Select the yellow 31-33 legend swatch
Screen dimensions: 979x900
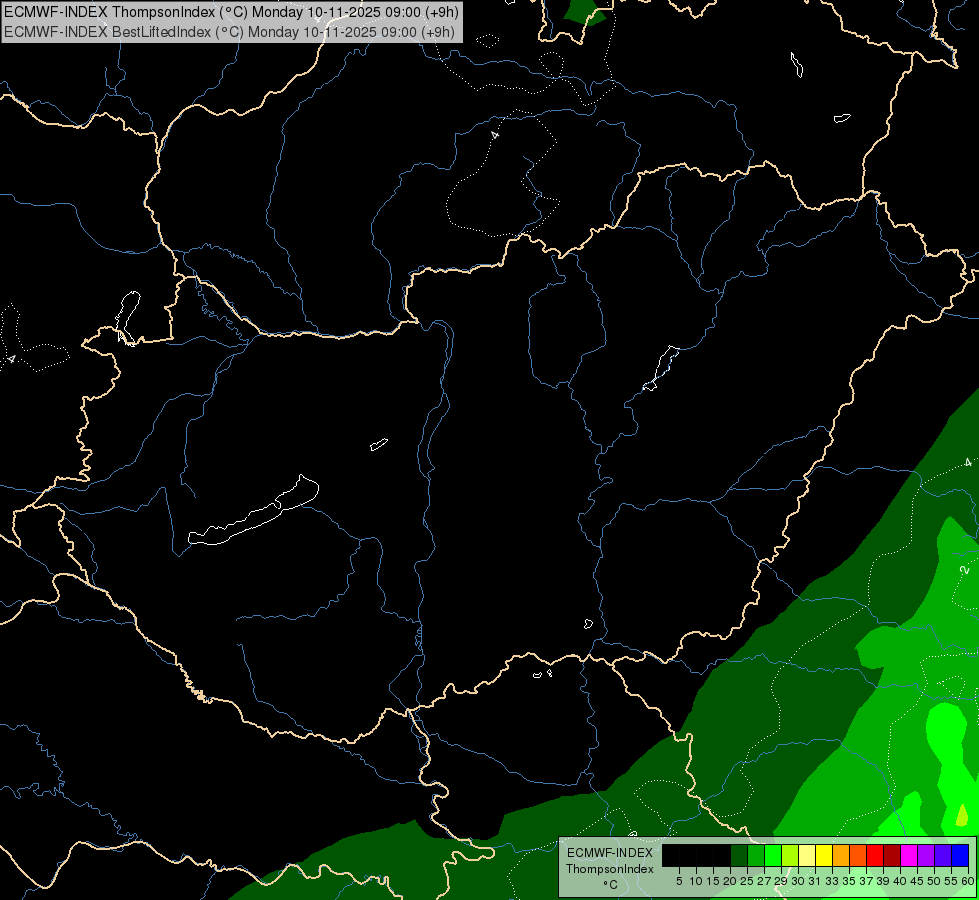pyautogui.click(x=824, y=855)
